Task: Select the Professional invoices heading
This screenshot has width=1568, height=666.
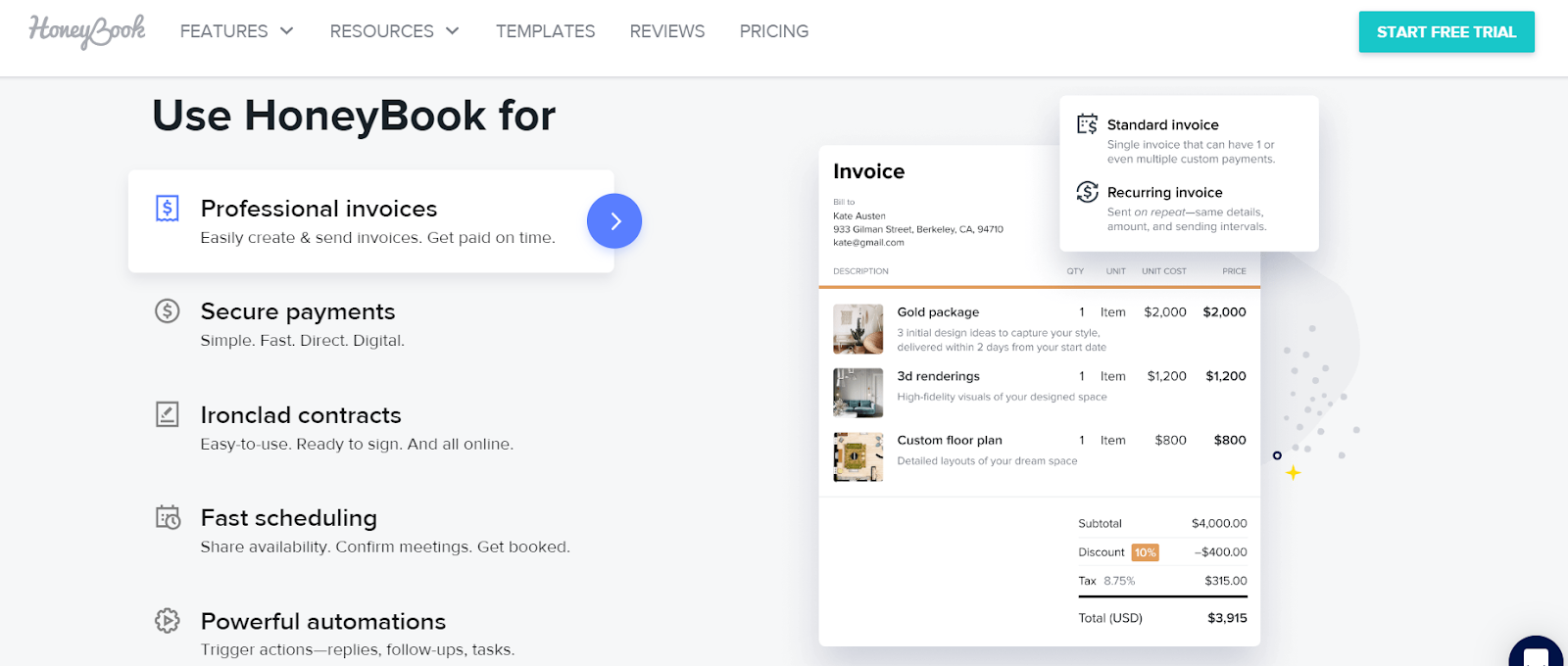Action: click(318, 209)
